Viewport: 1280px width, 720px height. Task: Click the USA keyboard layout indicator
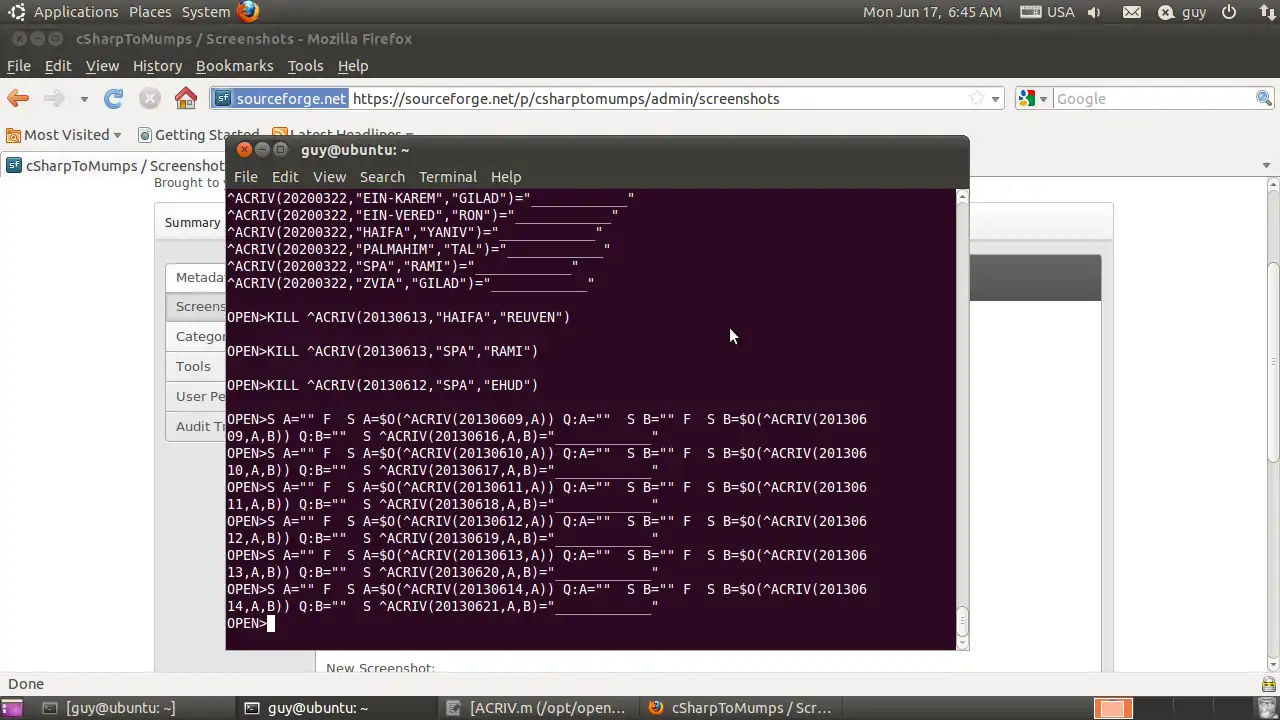click(1047, 12)
